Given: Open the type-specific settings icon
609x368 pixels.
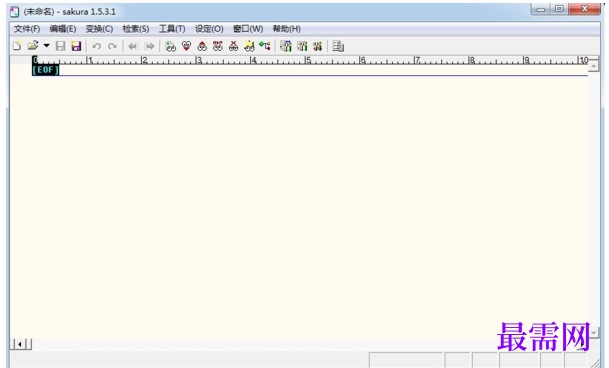Looking at the screenshot, I should pos(302,47).
